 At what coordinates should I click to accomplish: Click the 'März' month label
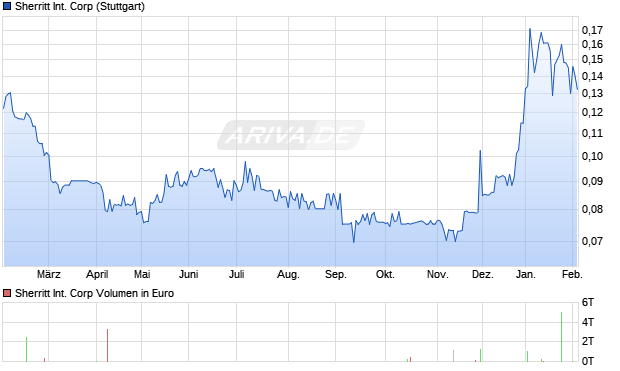49,274
